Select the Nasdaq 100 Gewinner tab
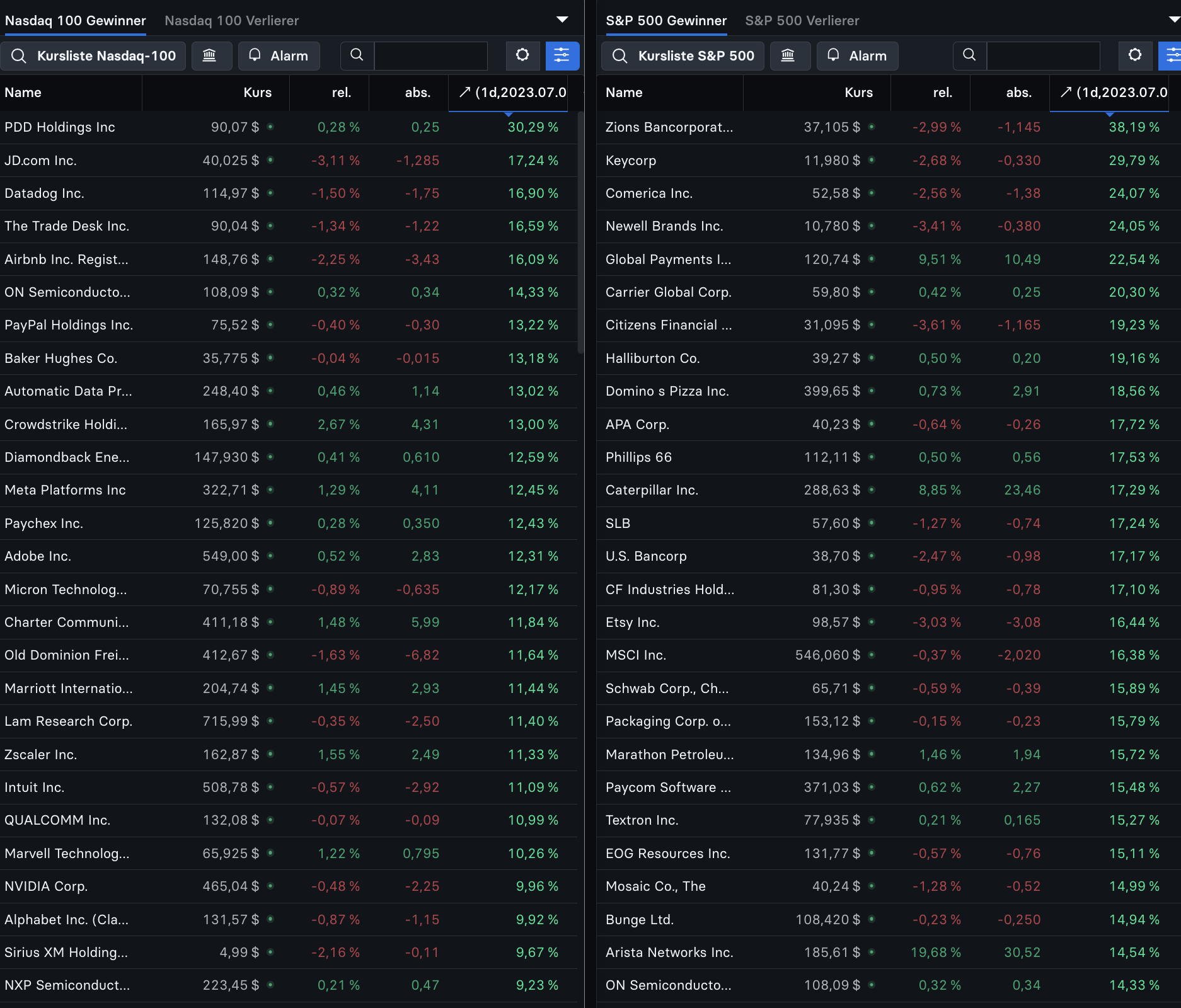Image resolution: width=1181 pixels, height=1008 pixels. coord(75,21)
